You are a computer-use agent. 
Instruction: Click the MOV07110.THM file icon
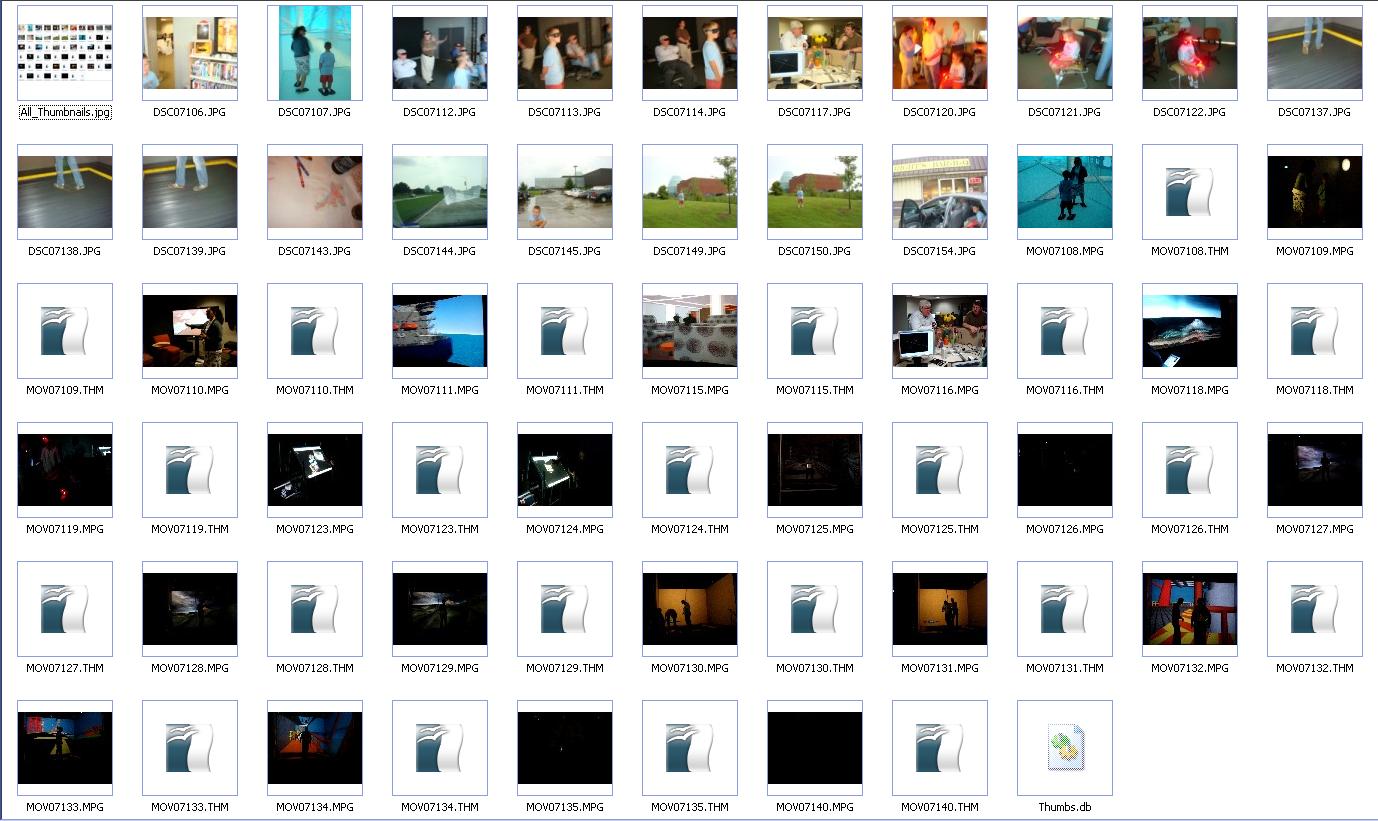[x=315, y=331]
